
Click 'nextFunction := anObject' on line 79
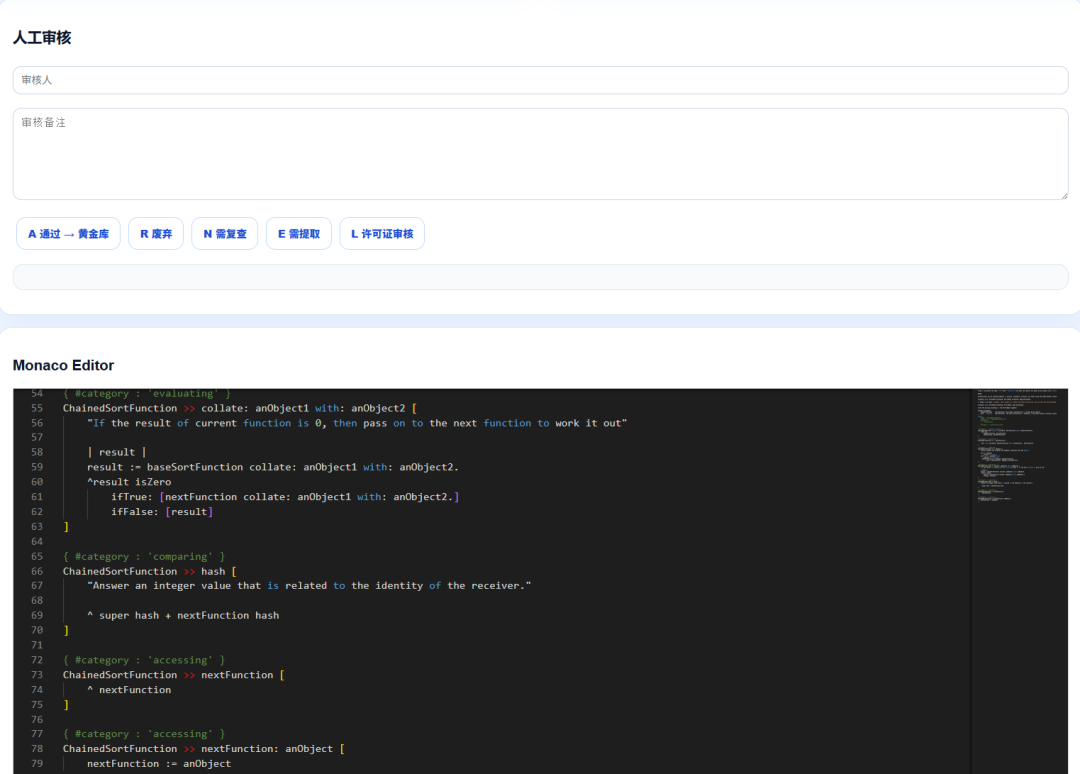[159, 764]
